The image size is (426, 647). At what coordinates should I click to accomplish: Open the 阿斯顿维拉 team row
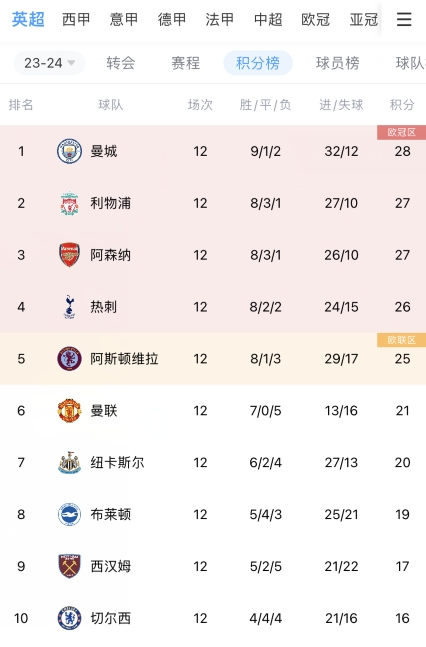213,359
